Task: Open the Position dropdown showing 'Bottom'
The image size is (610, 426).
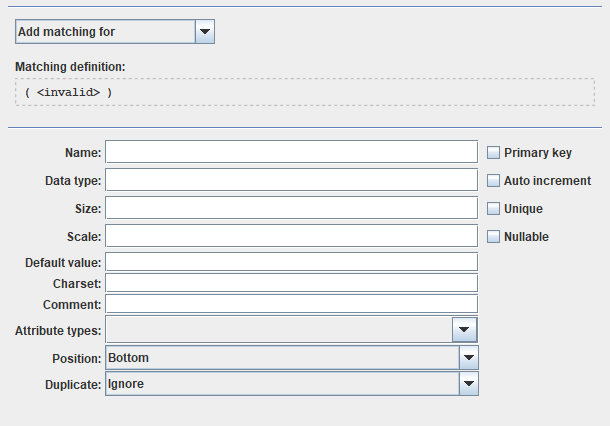Action: (282, 357)
